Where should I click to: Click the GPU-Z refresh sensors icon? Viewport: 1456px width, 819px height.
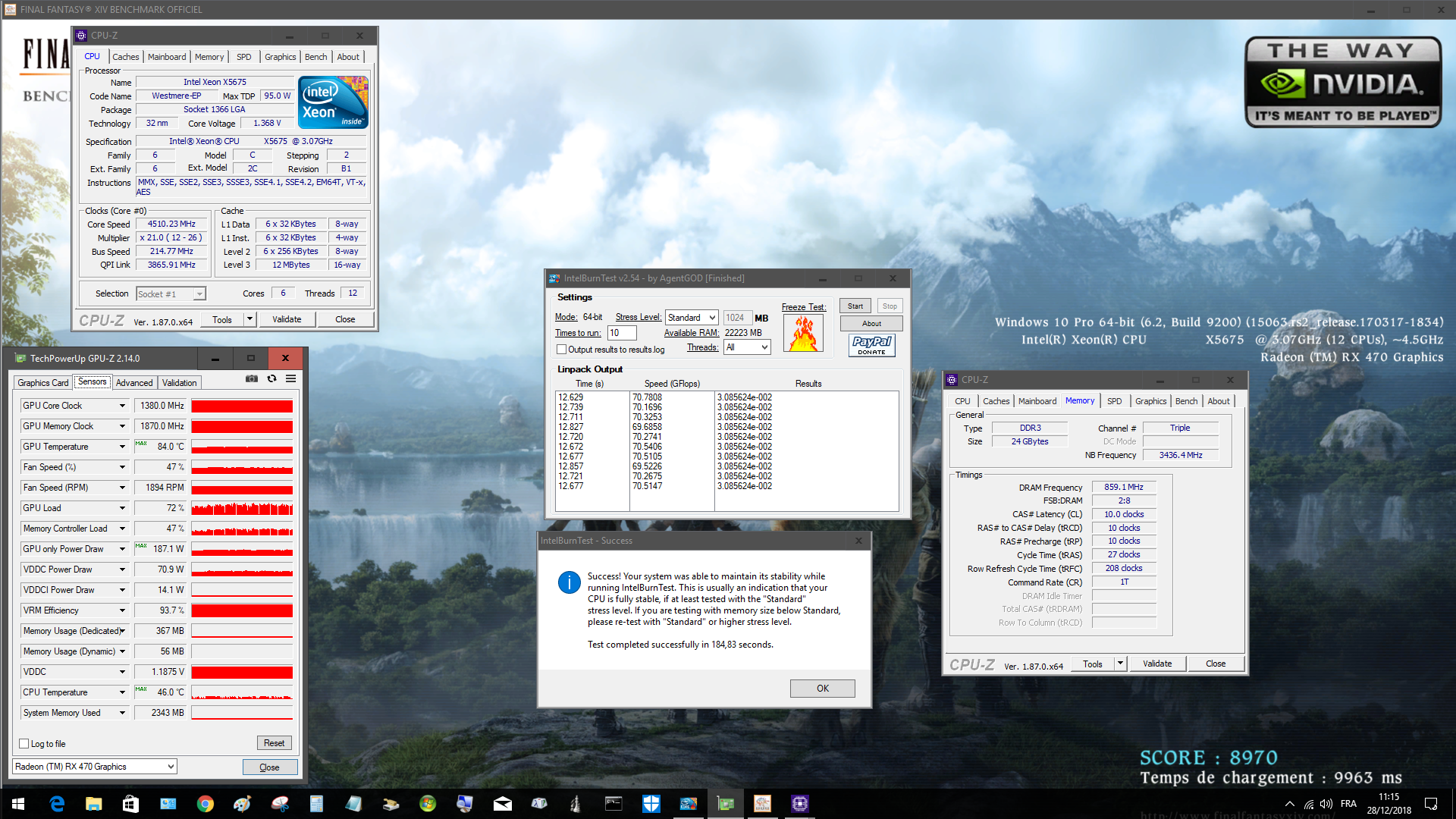(271, 379)
